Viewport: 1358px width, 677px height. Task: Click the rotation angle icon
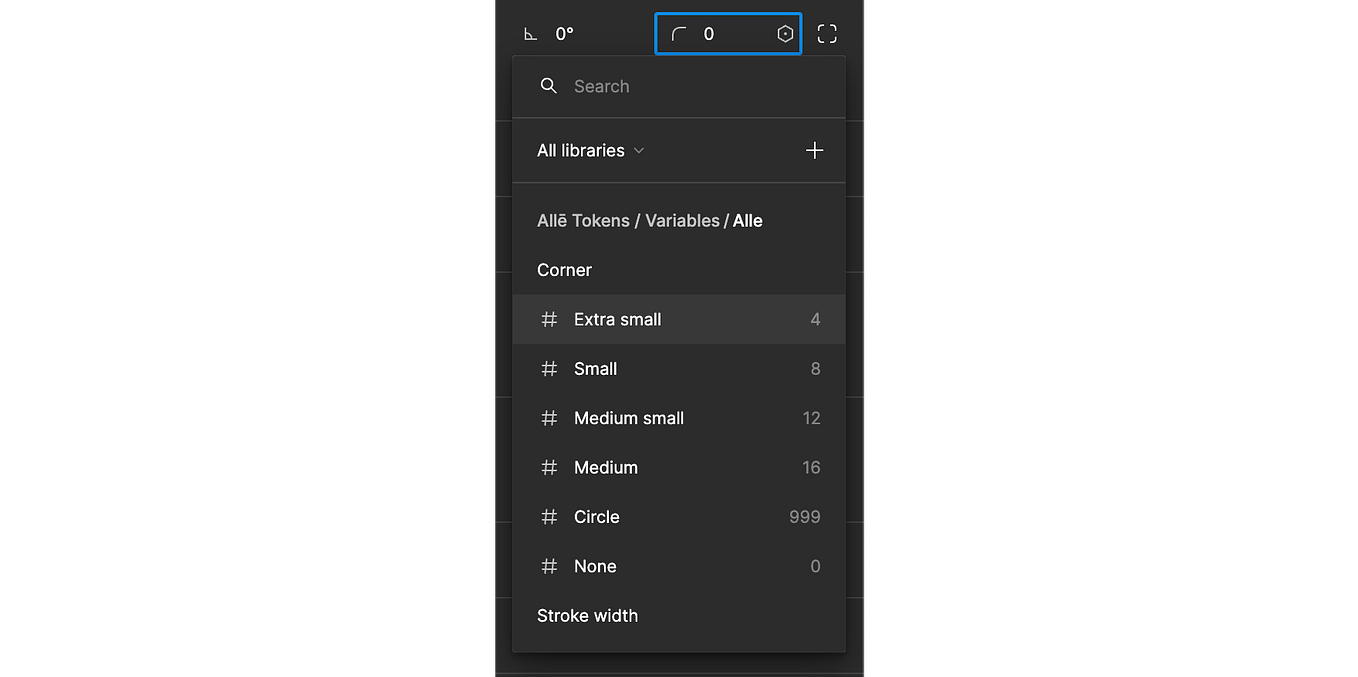[531, 33]
